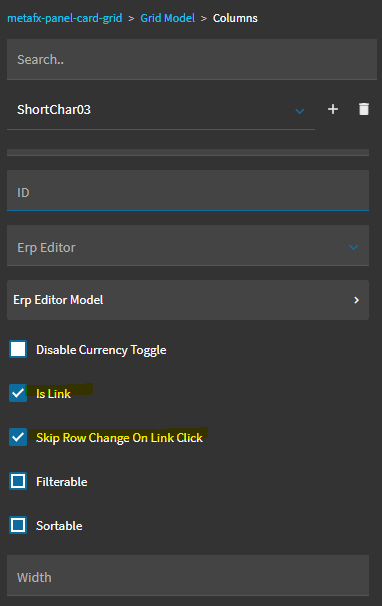Screen dimensions: 382x606
Task: Focus the ID input field
Action: [188, 191]
